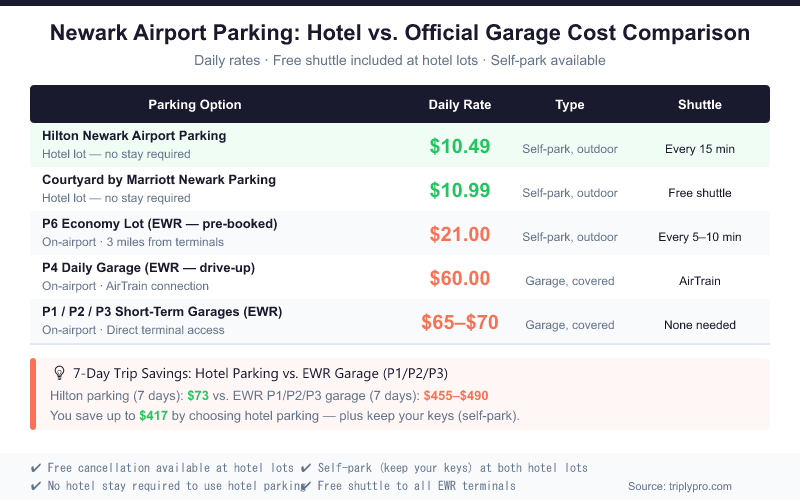Screen dimensions: 800x500
Task: Click the Daily Rate column header
Action: [460, 104]
